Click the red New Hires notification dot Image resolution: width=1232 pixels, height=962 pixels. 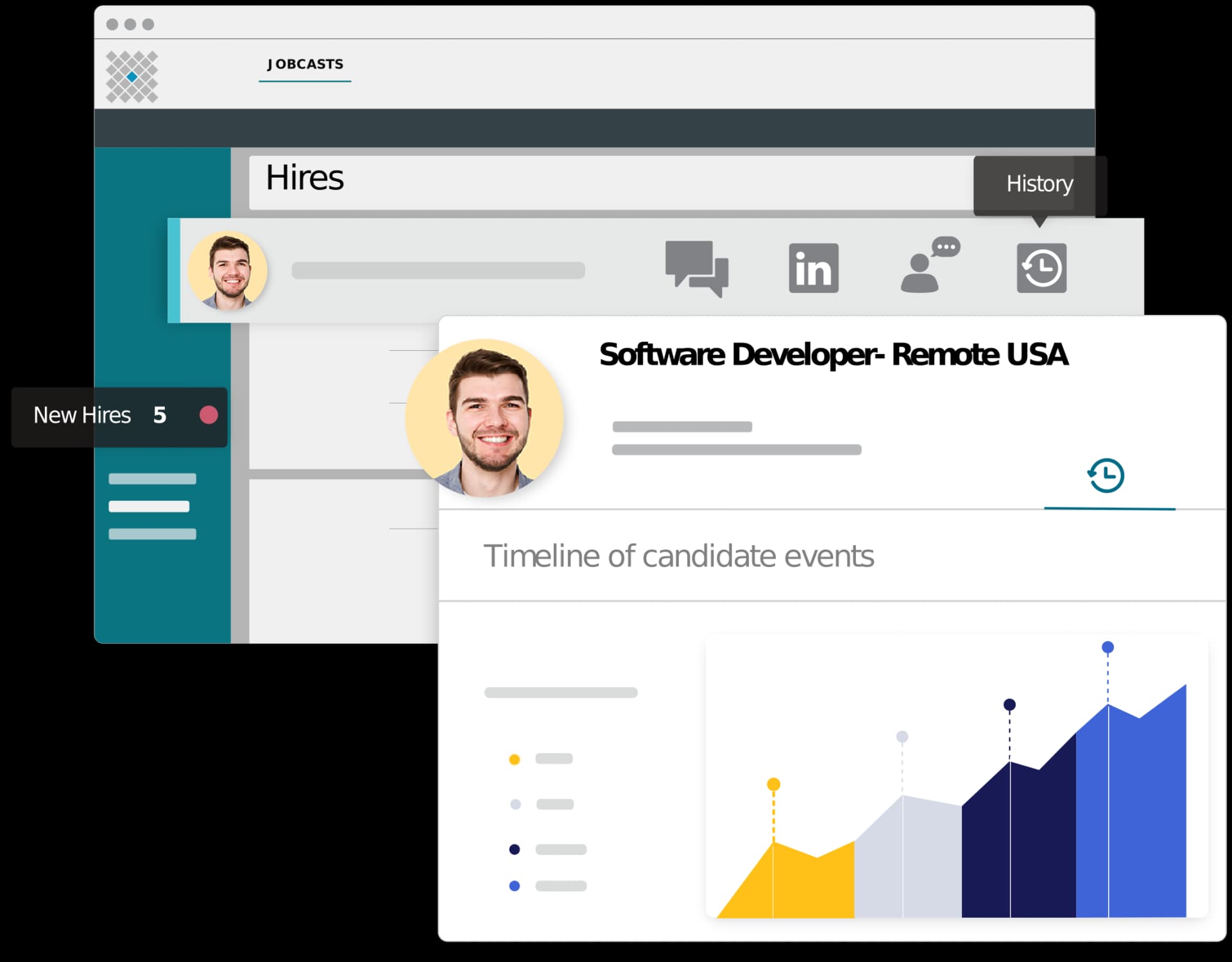tap(209, 416)
